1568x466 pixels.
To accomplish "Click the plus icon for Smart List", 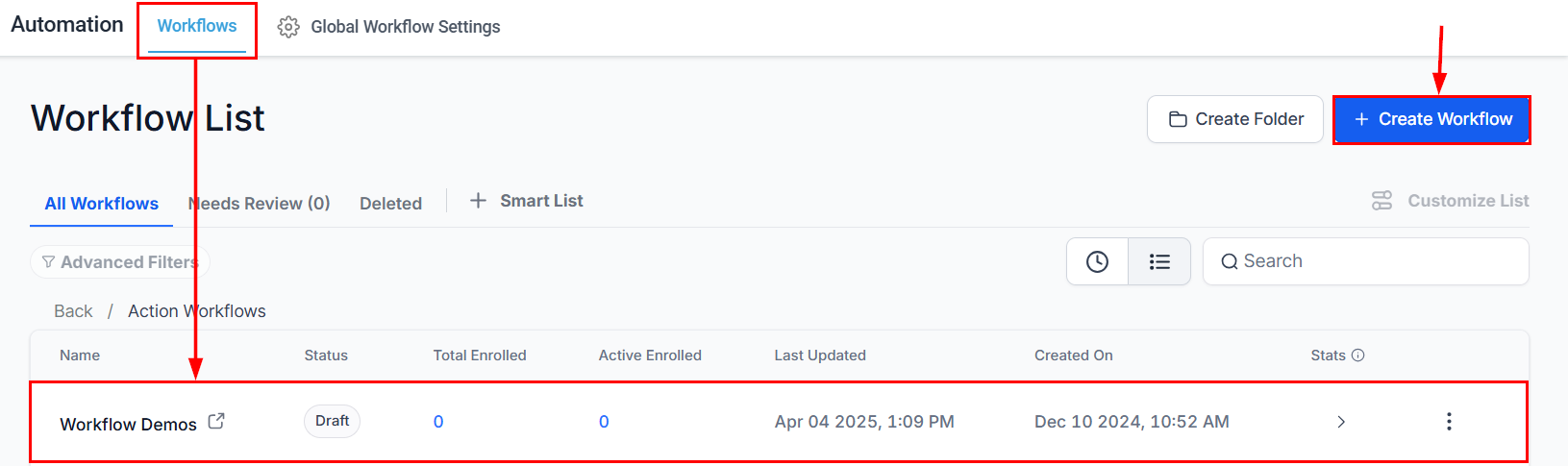I will 478,201.
